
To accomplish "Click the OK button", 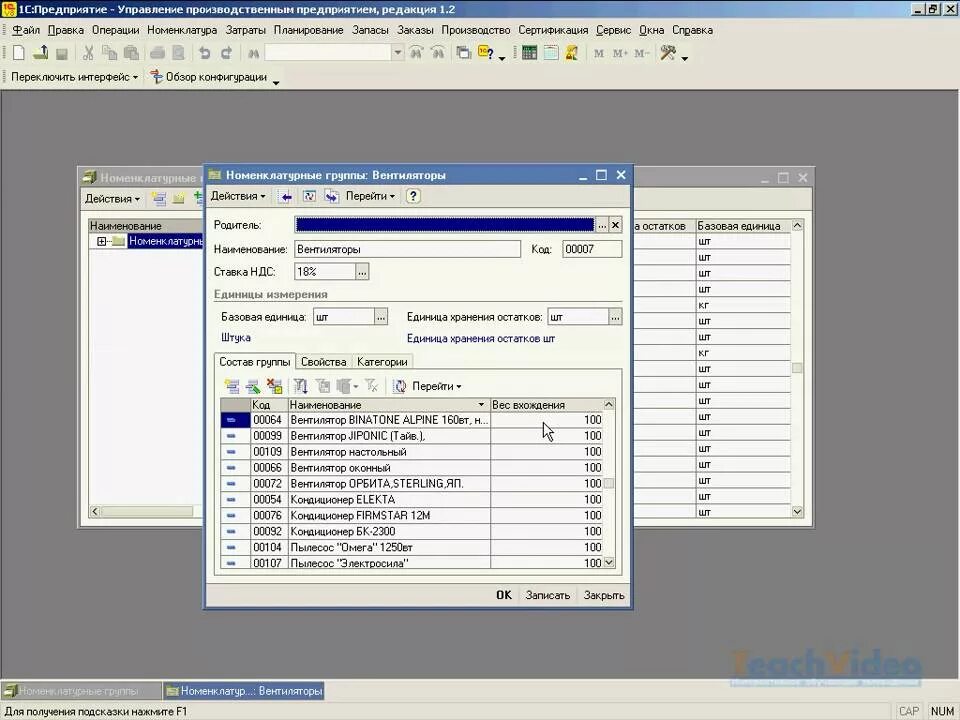I will pyautogui.click(x=503, y=595).
